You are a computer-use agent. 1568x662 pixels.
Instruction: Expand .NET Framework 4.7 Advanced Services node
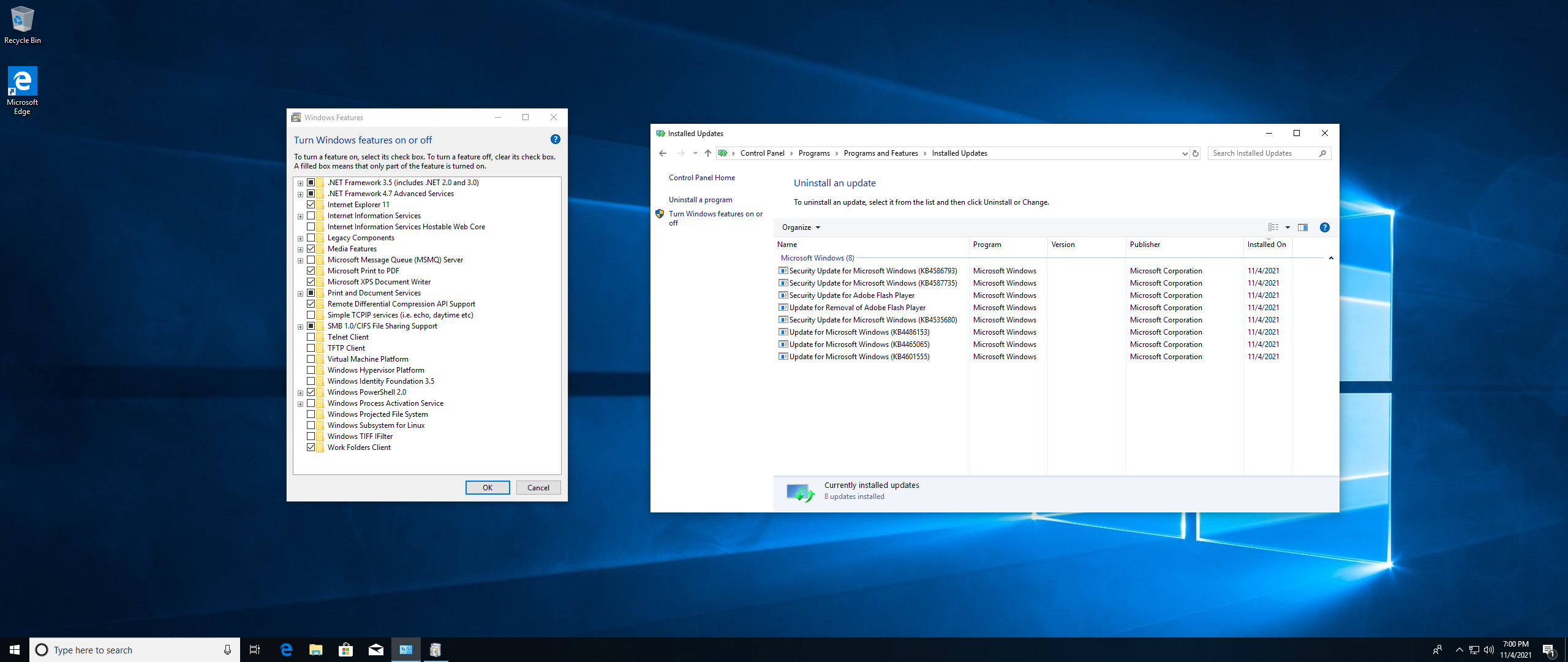coord(300,194)
